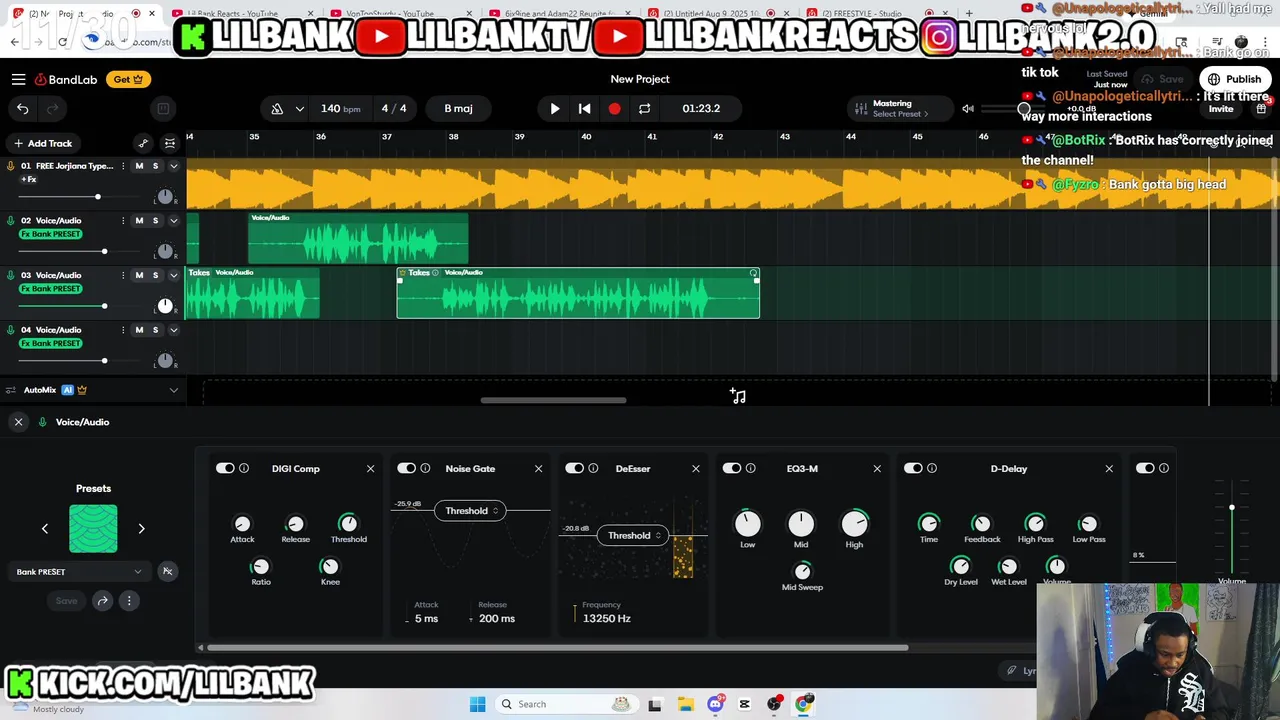Expand the AutoMix panel chevron

(x=173, y=390)
